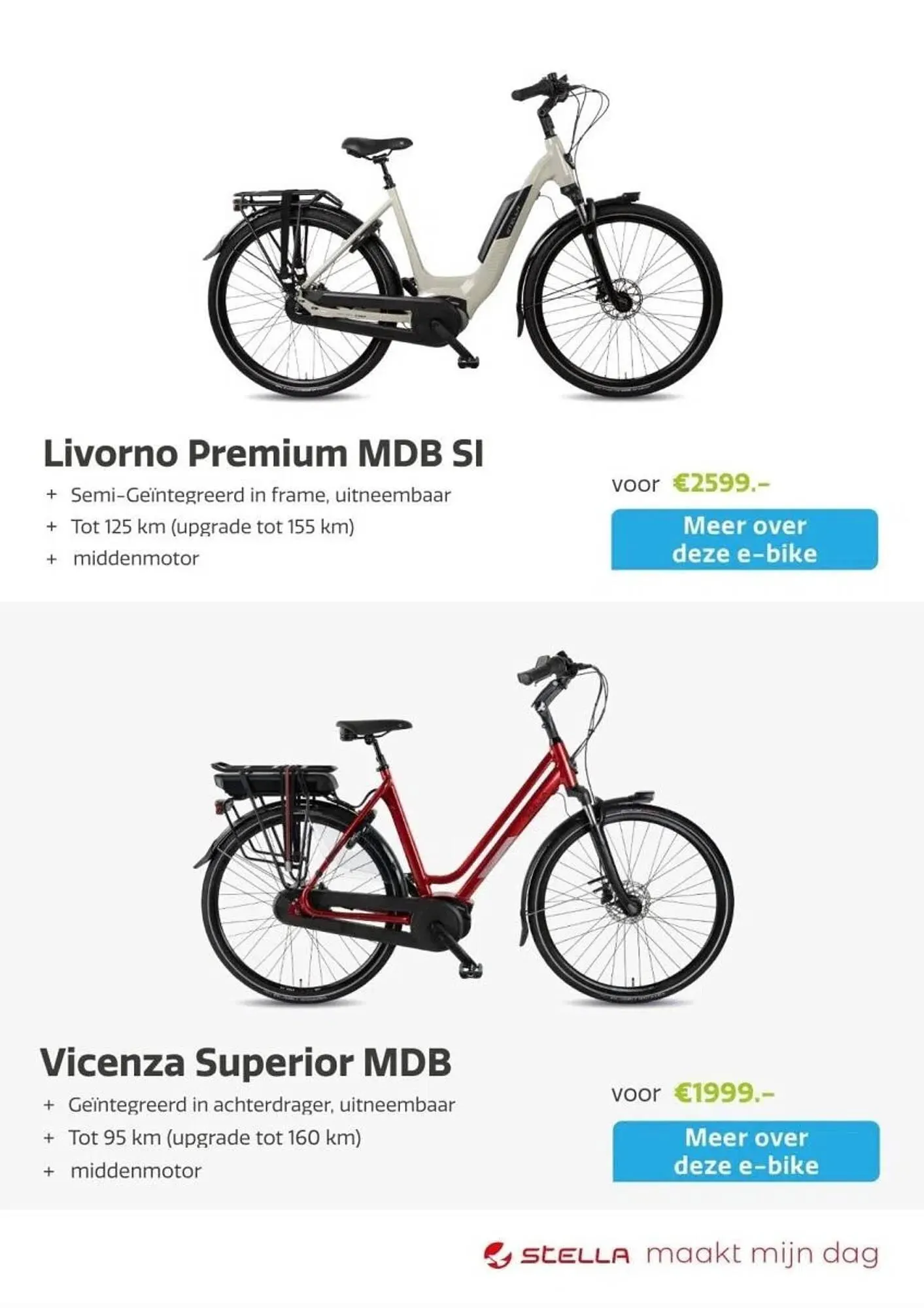Click the Stella logo icon
Screen dimensions: 924x1308
tap(498, 1256)
